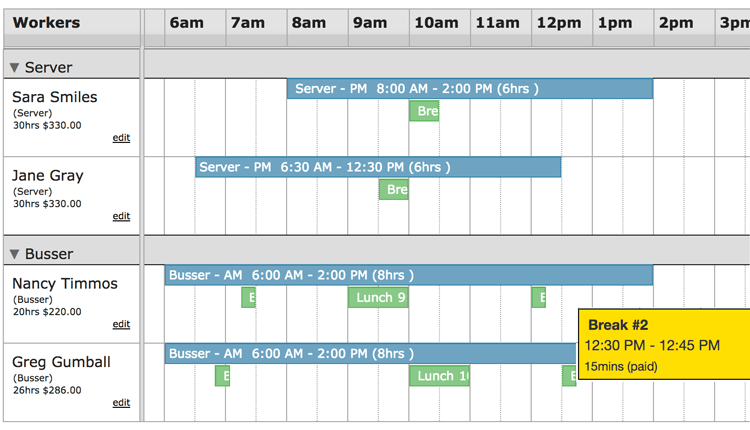This screenshot has width=750, height=430.
Task: Collapse the Busser group triangle
Action: (14, 254)
